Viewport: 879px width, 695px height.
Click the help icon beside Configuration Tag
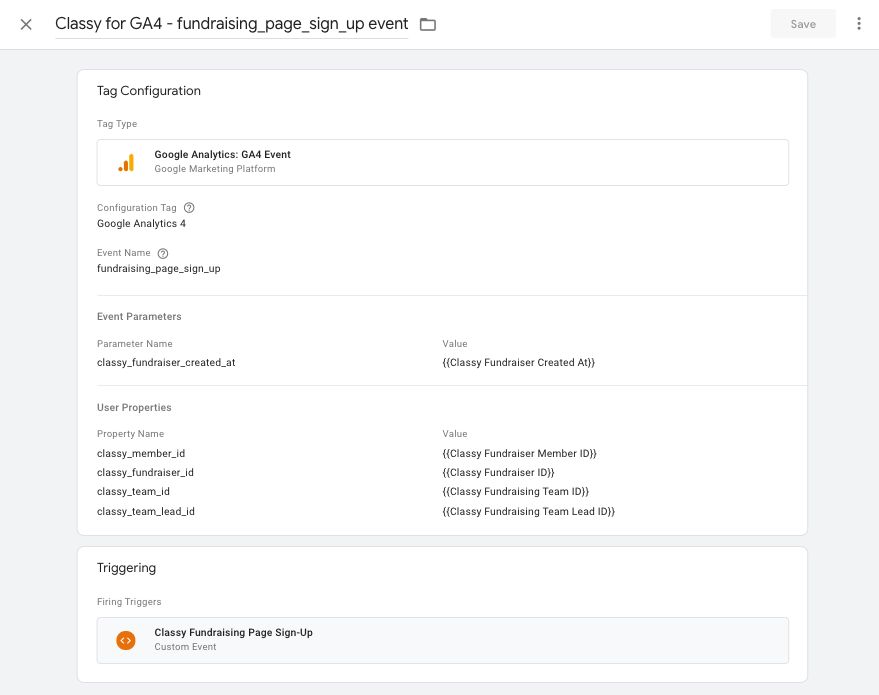tap(189, 208)
